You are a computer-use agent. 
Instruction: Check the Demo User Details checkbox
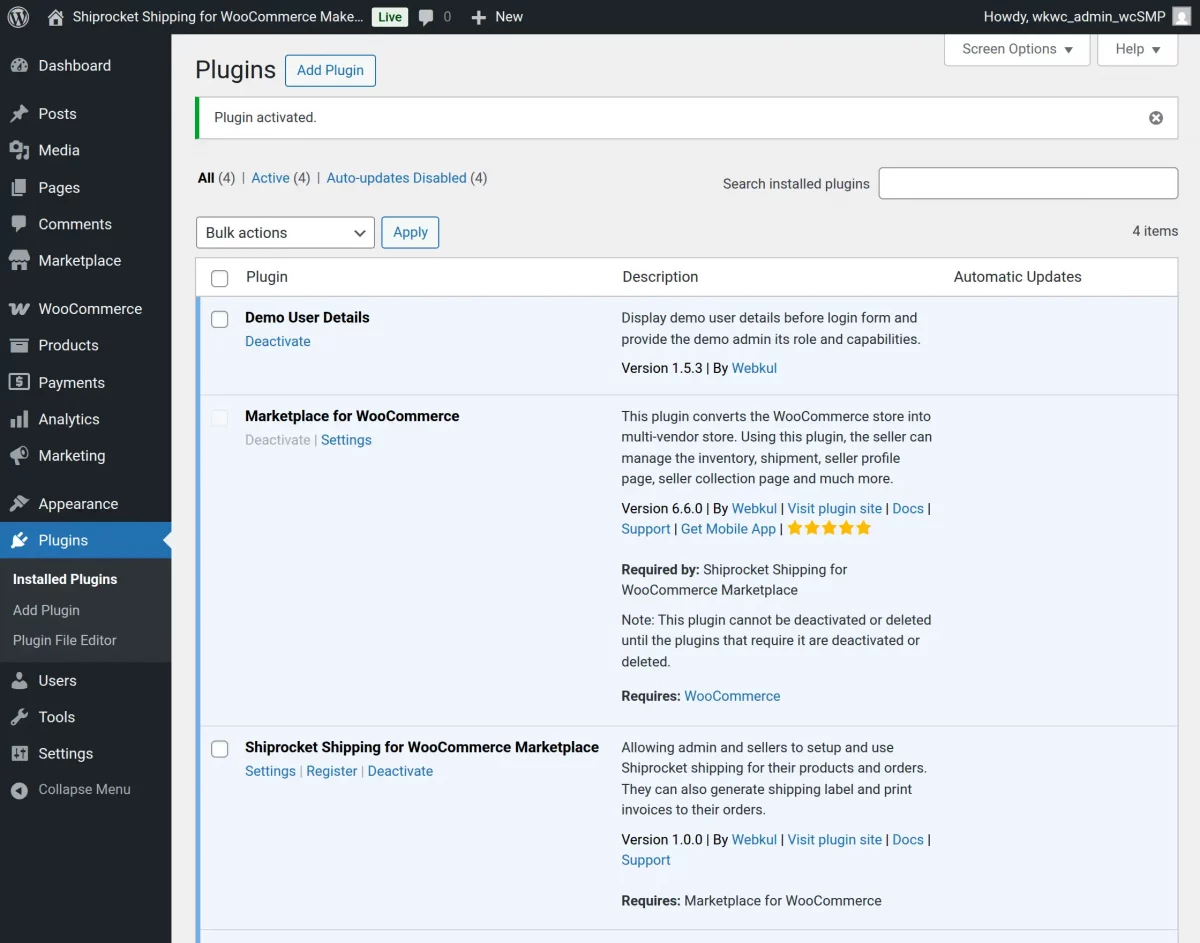pyautogui.click(x=220, y=319)
